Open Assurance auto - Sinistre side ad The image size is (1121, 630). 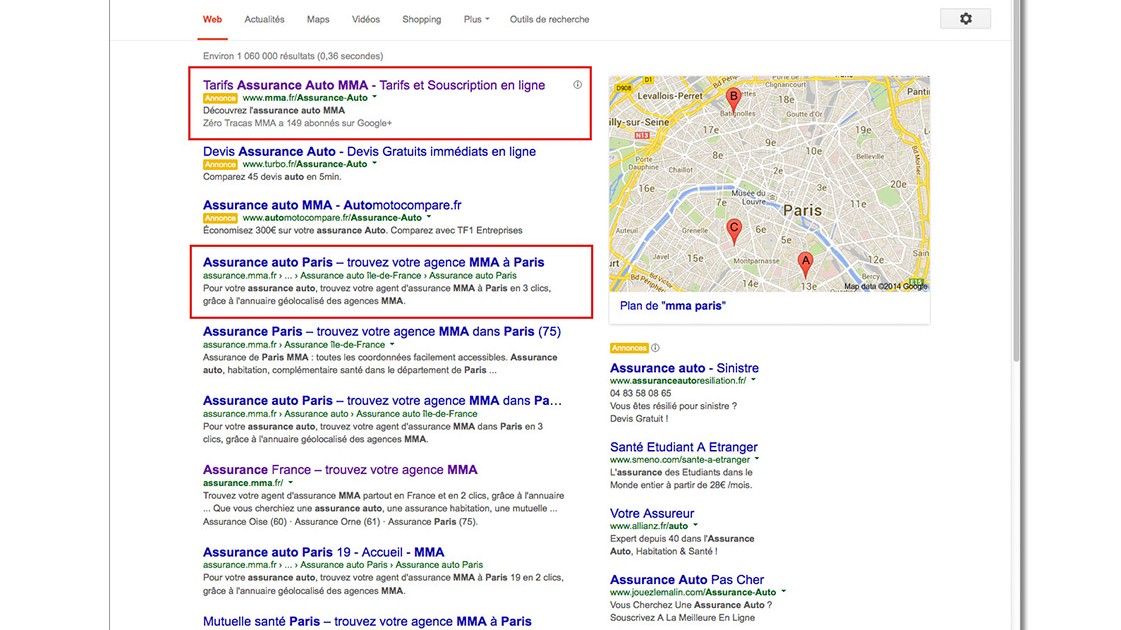(x=684, y=368)
